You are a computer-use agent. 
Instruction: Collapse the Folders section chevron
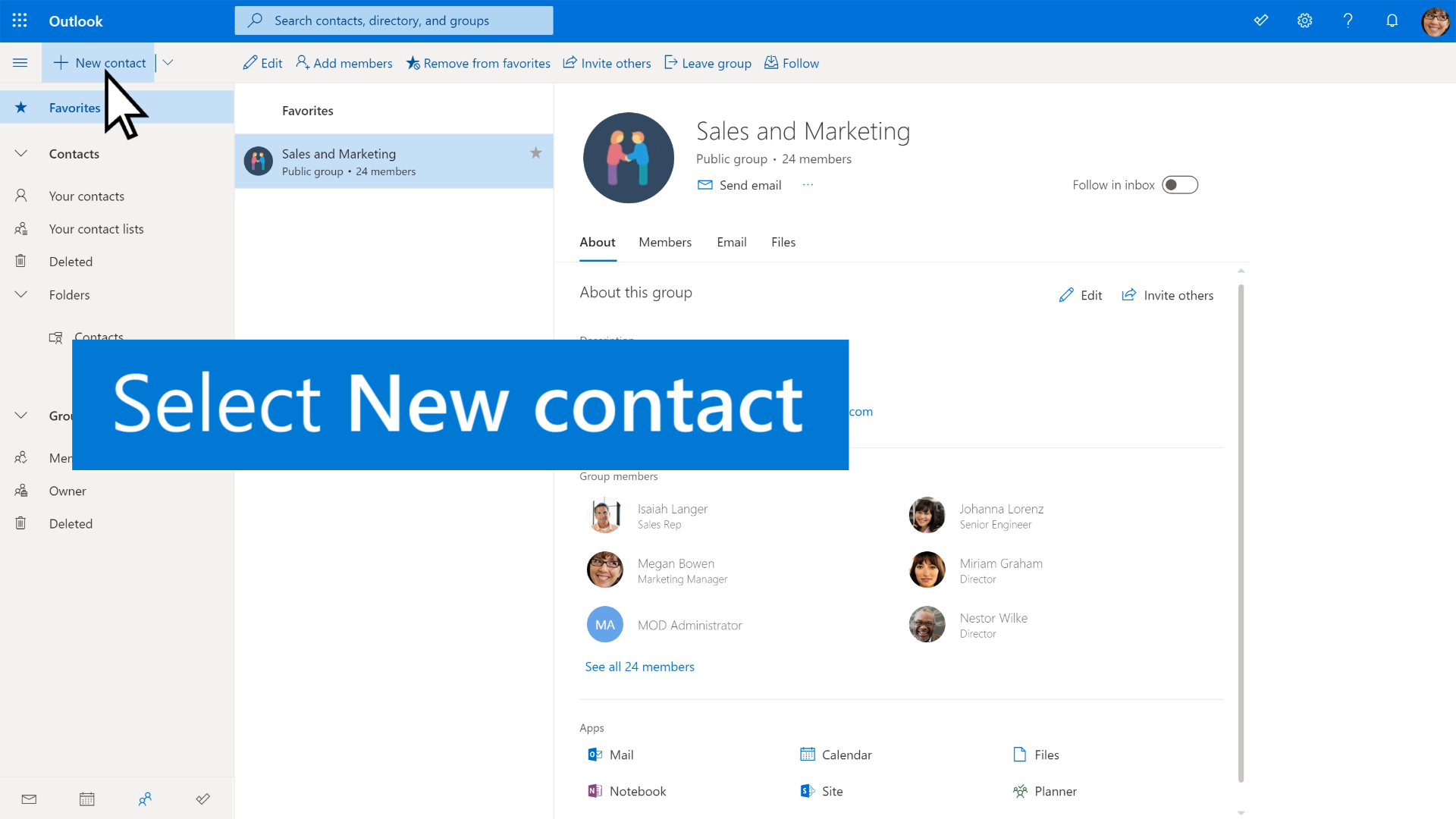pyautogui.click(x=20, y=294)
